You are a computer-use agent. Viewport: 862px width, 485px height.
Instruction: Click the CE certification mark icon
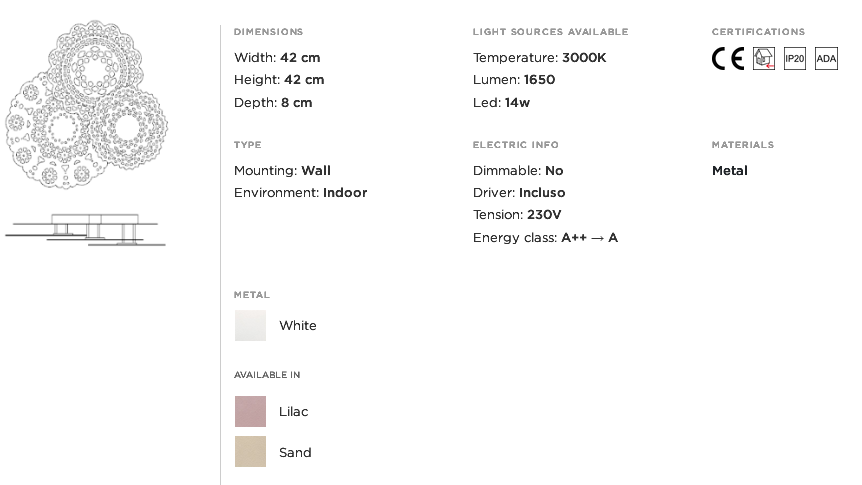728,58
